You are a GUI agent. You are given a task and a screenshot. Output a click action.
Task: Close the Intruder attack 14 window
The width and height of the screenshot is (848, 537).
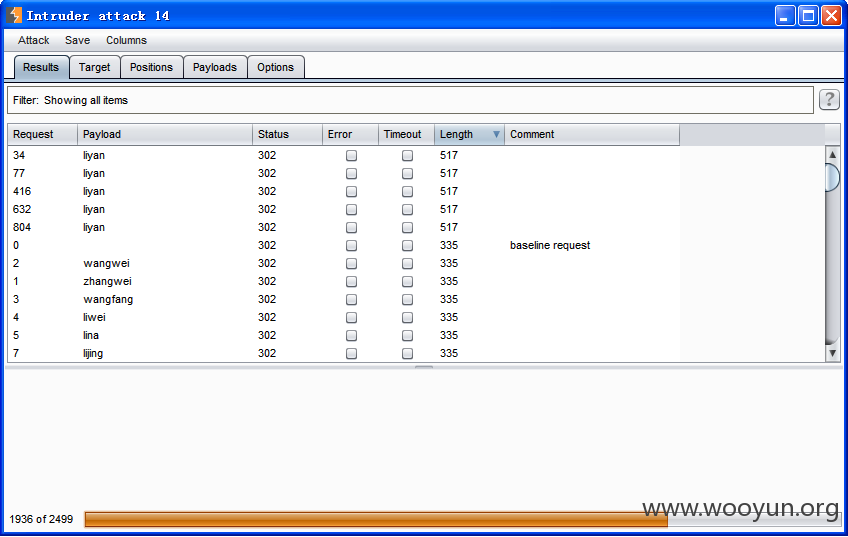point(831,16)
